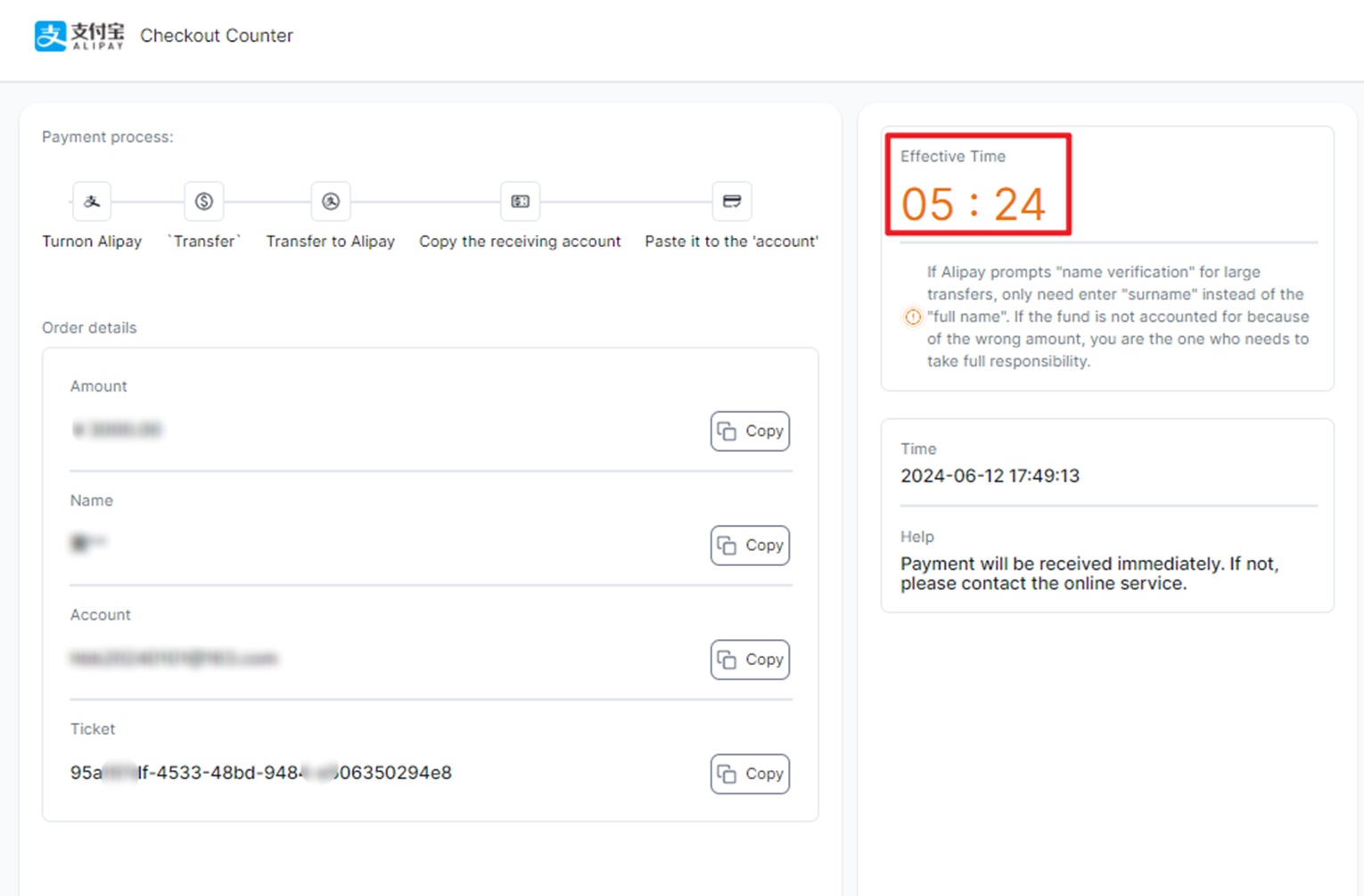Click the 2024-06-12 timestamp value

(990, 476)
